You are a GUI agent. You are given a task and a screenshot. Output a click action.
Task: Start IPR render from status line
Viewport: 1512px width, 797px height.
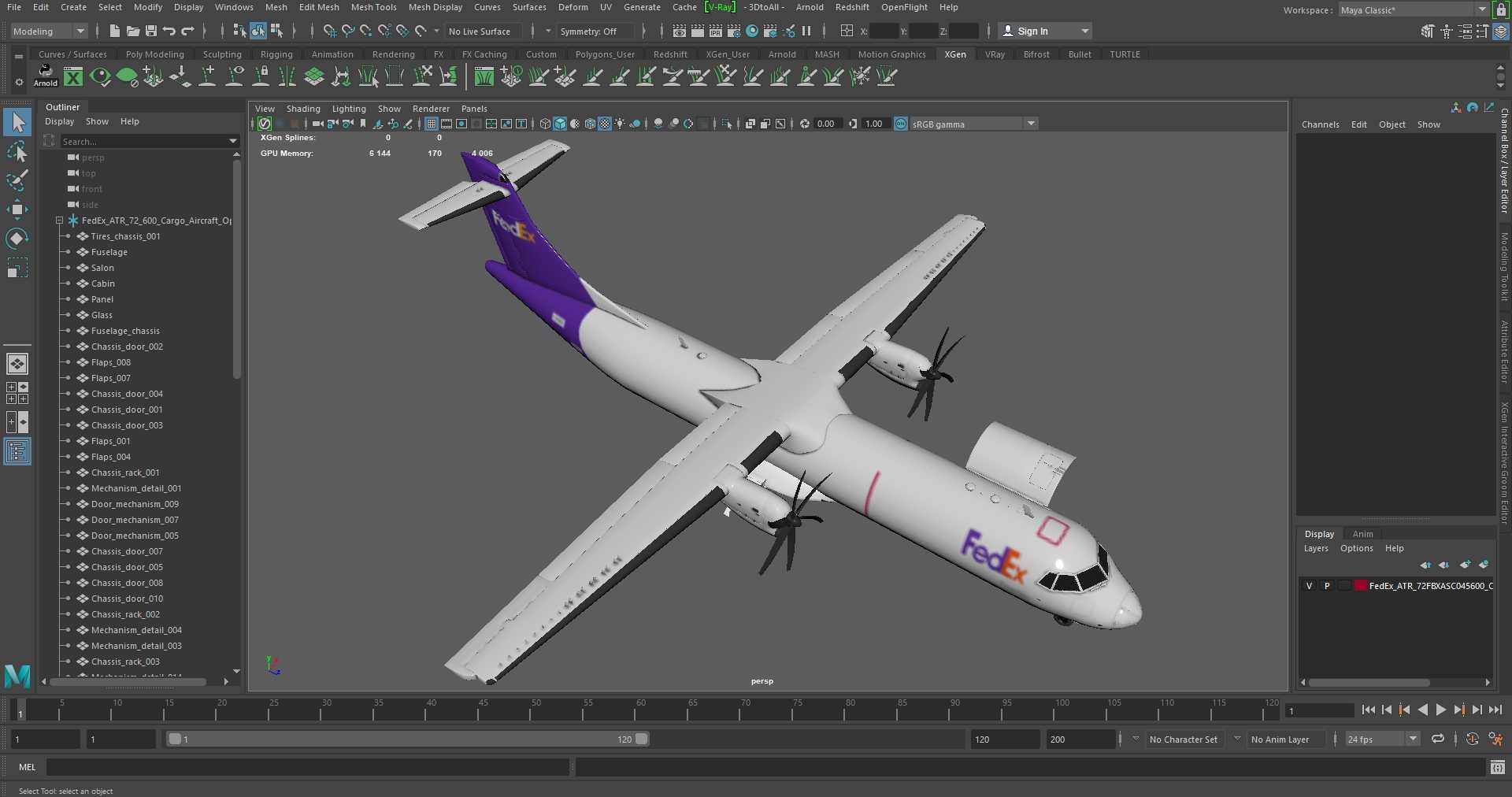click(716, 31)
